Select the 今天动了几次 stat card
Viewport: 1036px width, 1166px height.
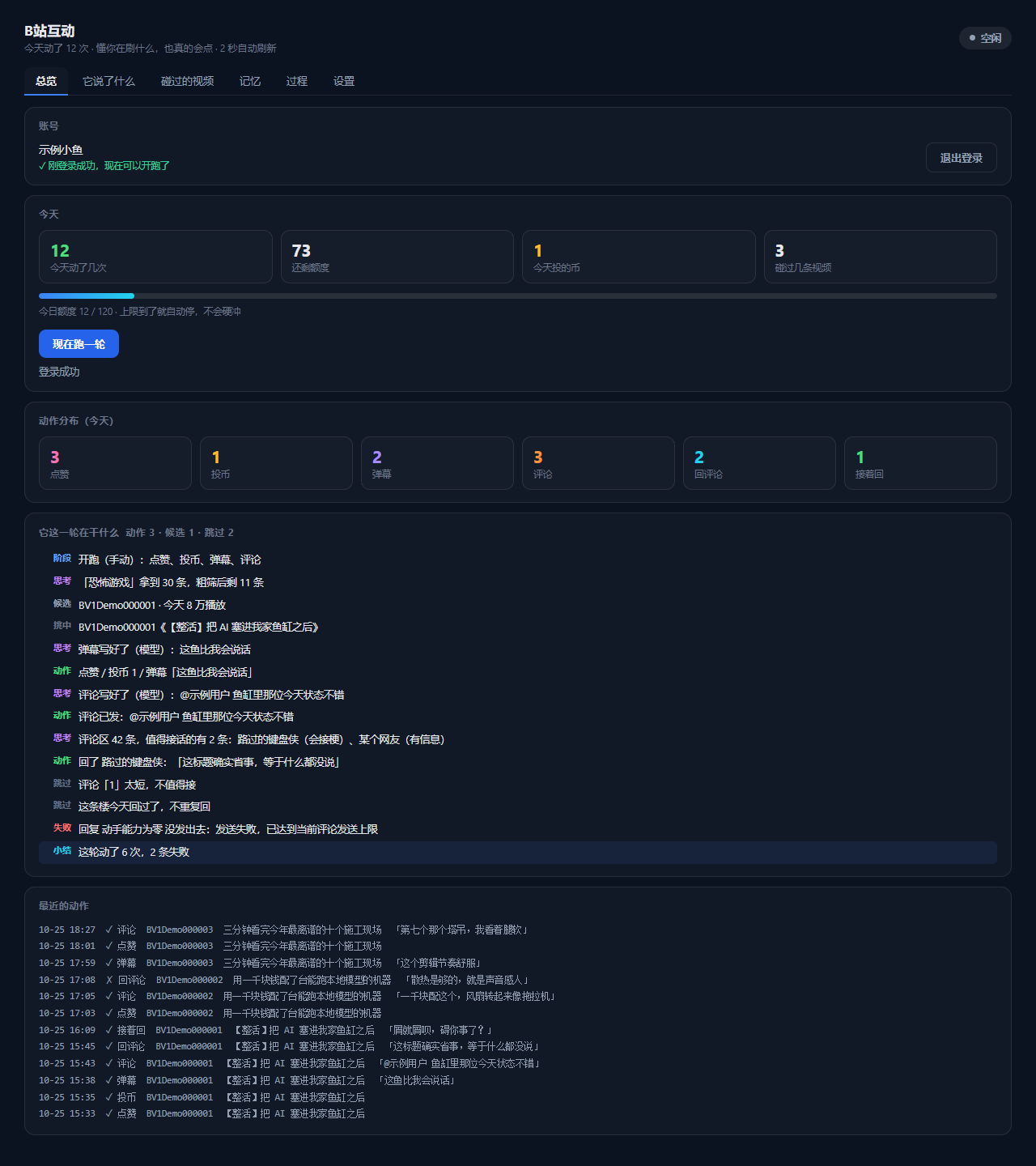coord(155,257)
